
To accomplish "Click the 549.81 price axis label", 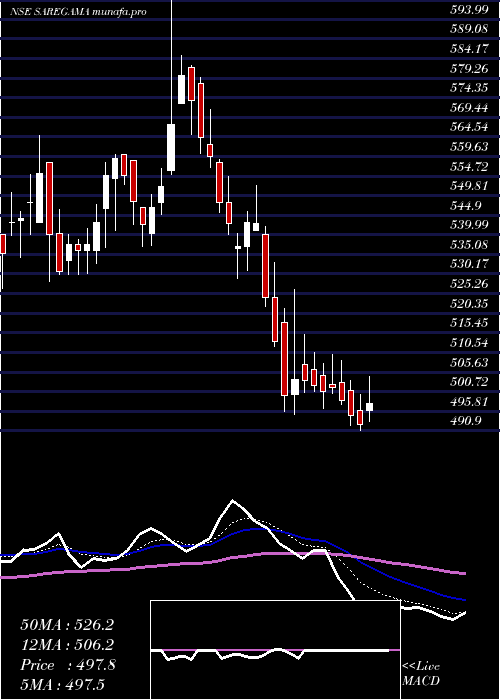I will point(469,186).
